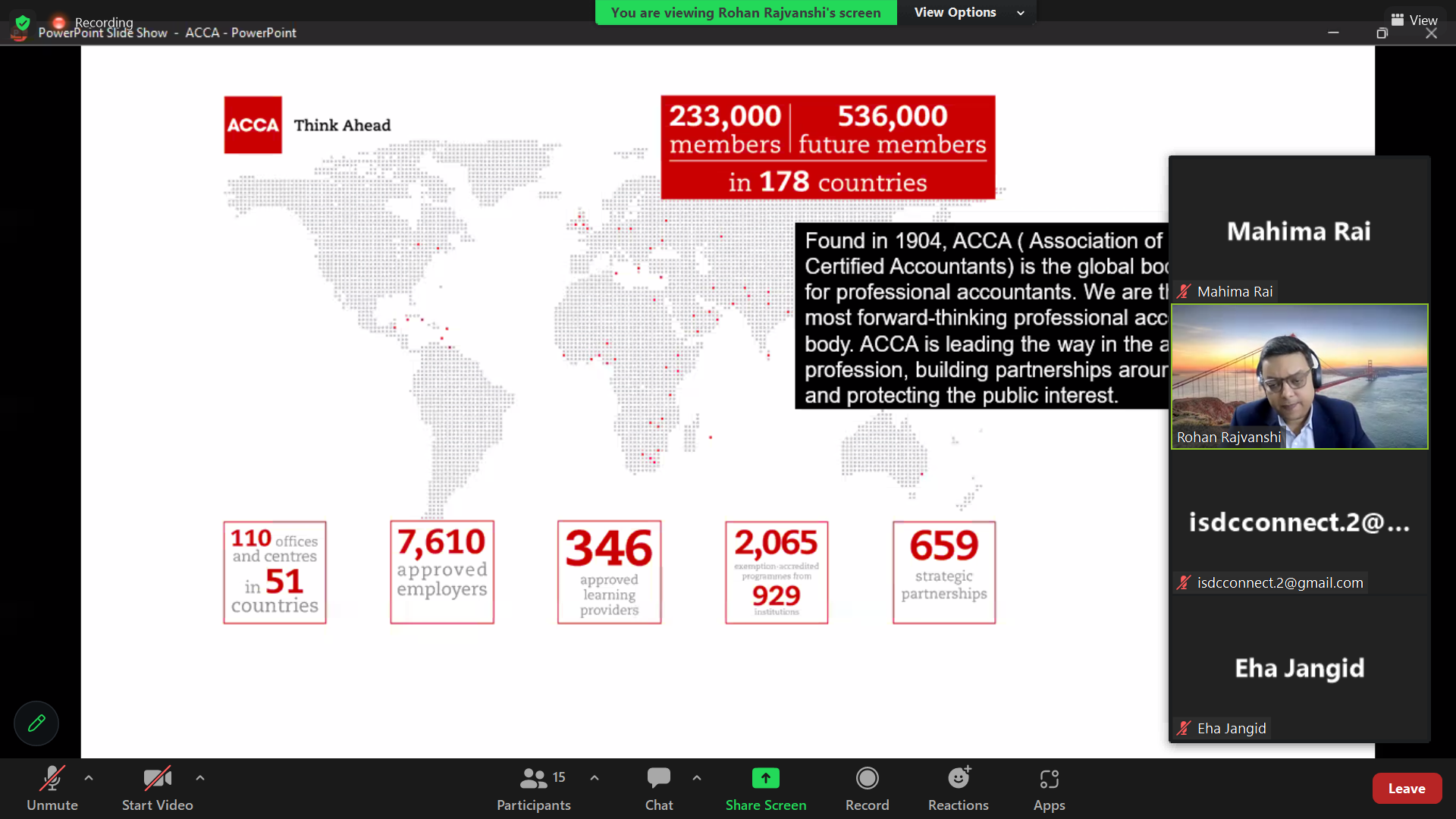Select Rohan Rajvanshi's video thumbnail
Screen dimensions: 1456x819
(1299, 377)
